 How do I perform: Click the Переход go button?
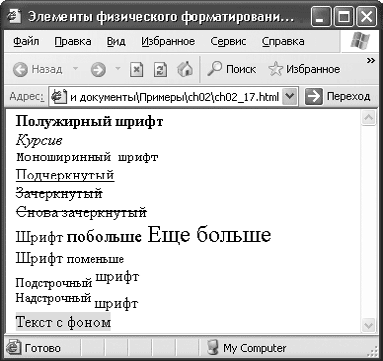(x=337, y=96)
